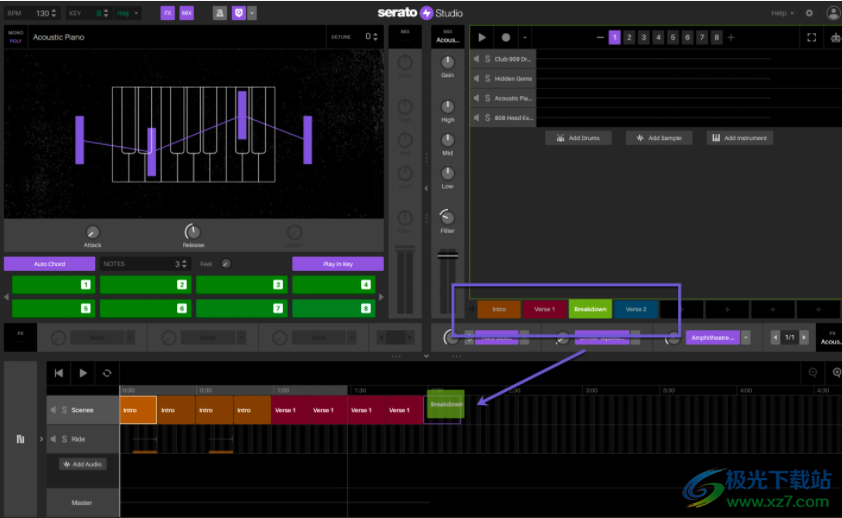842x518 pixels.
Task: Toggle the loop icon in the song view
Action: pyautogui.click(x=107, y=373)
